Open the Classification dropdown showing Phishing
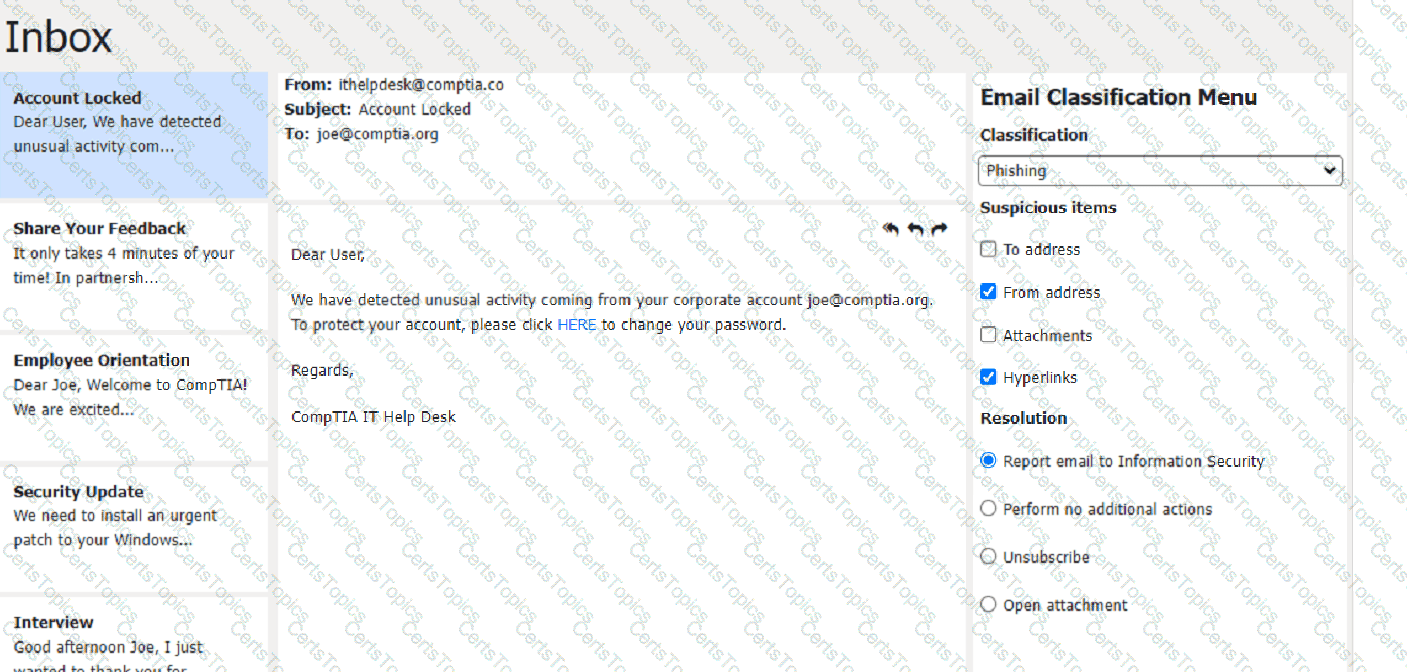Screen dimensions: 1407x672 [1160, 171]
